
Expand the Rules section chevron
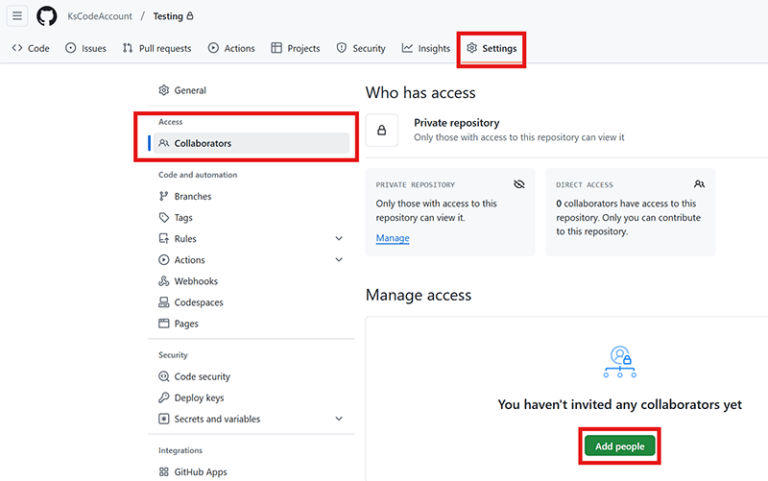coord(339,239)
